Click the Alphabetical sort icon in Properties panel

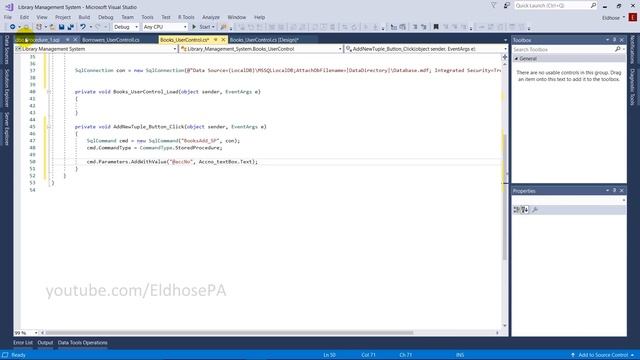pyautogui.click(x=525, y=210)
